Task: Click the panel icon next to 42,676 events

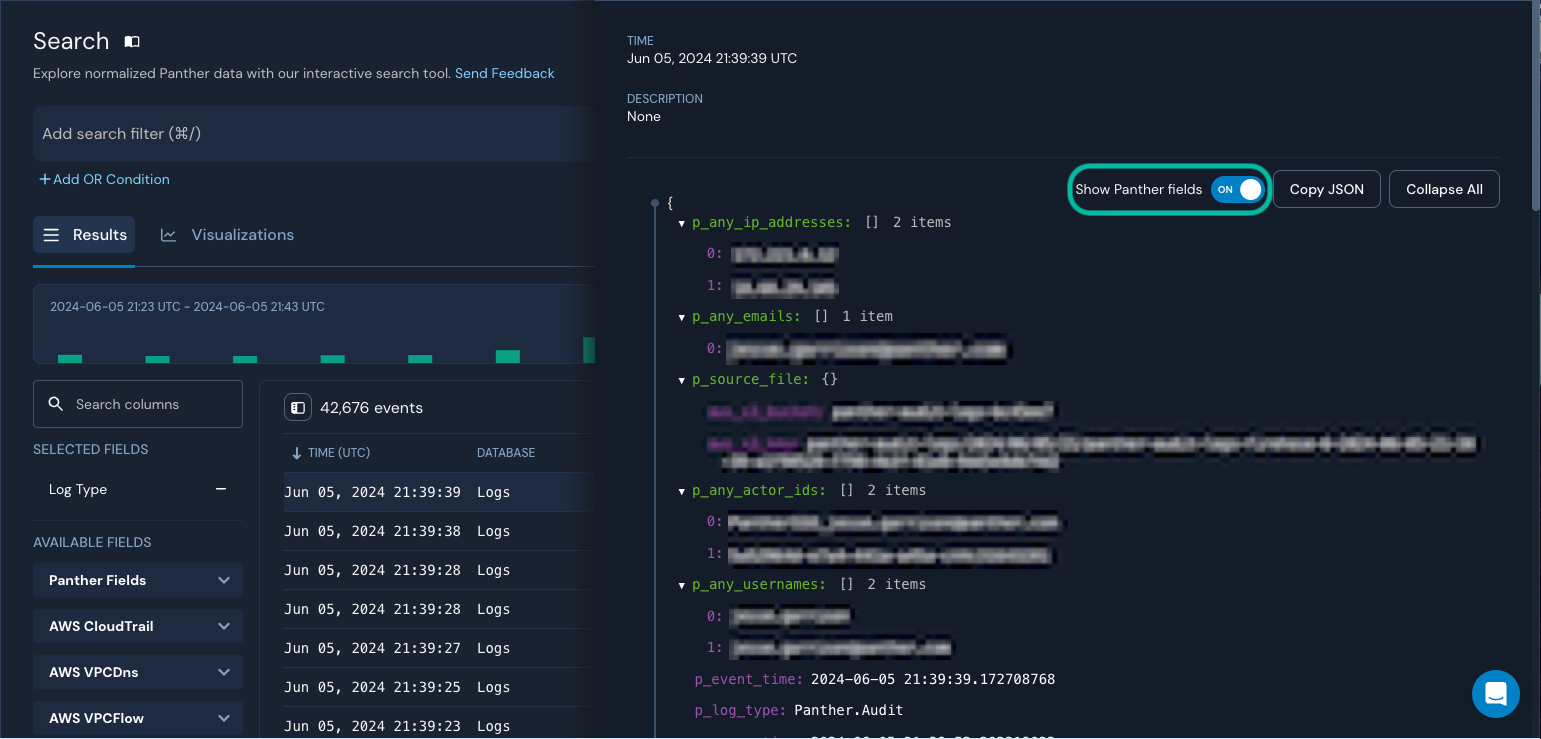Action: tap(298, 407)
